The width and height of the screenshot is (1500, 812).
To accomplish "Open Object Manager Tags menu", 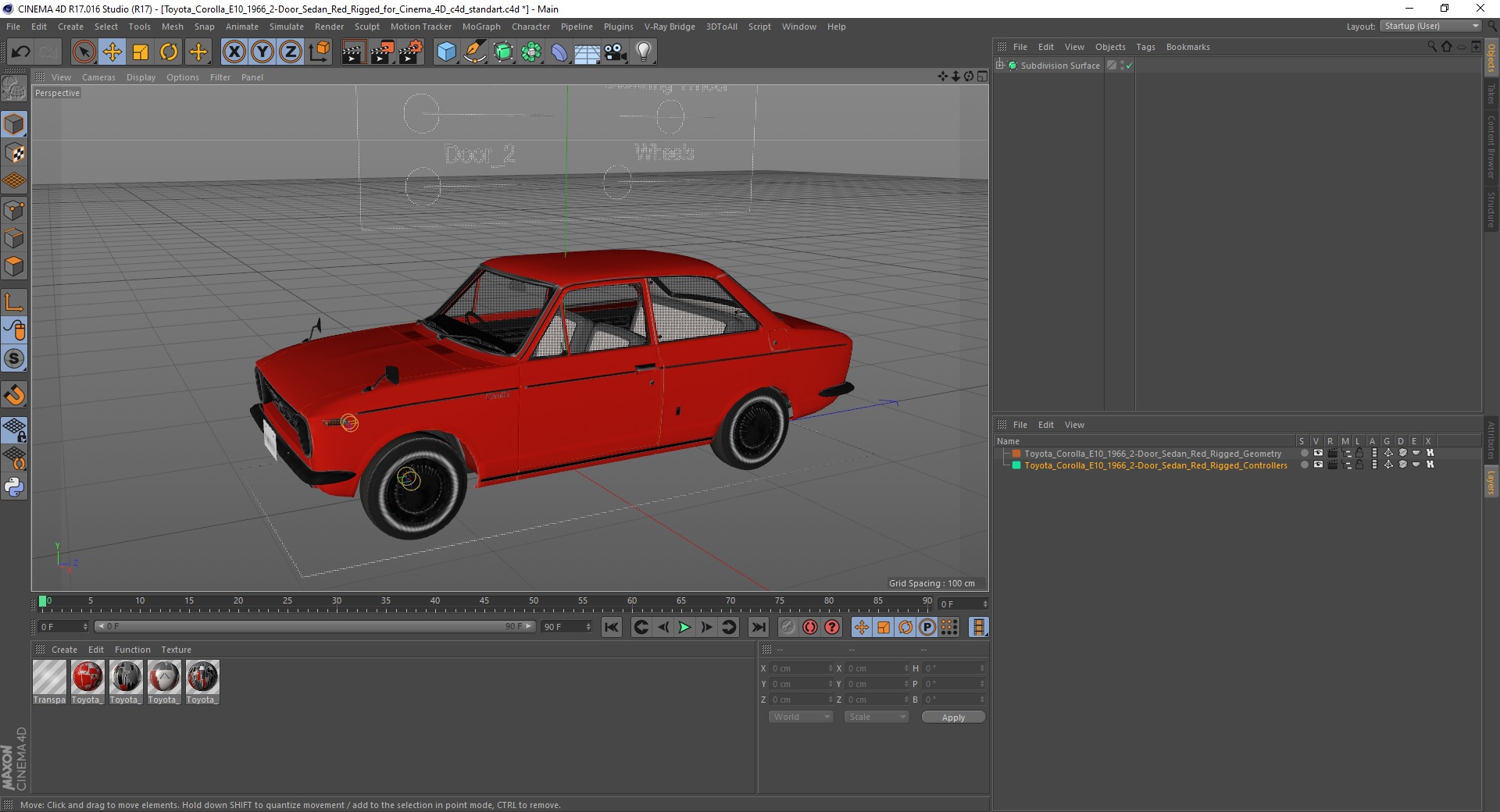I will 1145,47.
